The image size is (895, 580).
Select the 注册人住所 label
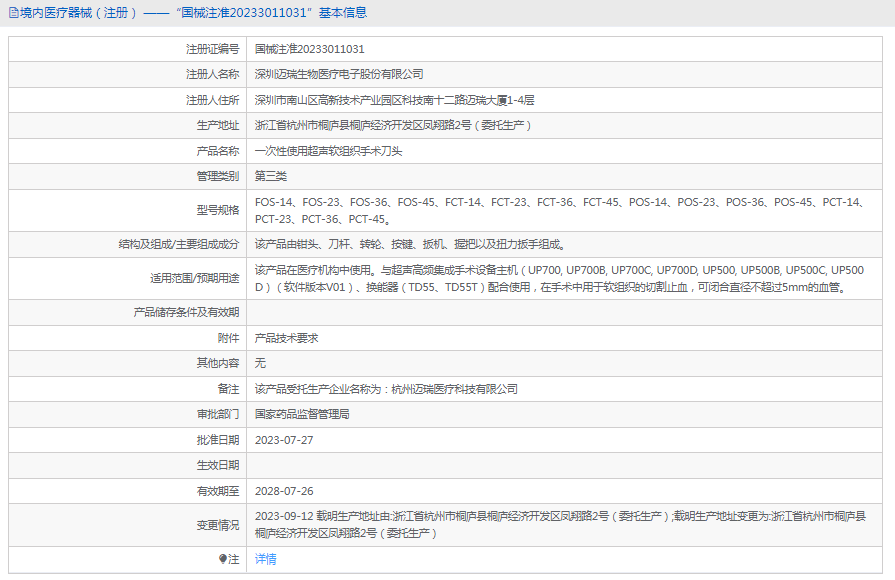coord(212,100)
